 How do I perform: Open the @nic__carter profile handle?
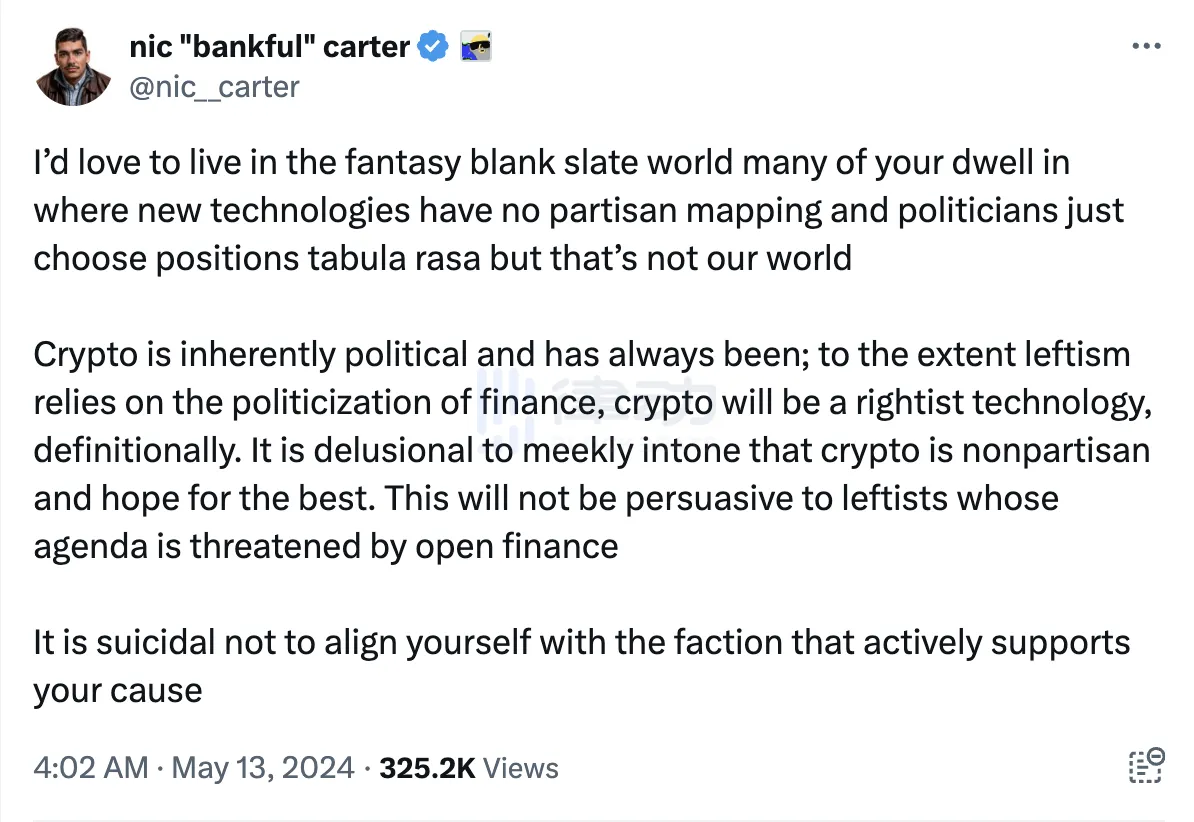214,87
